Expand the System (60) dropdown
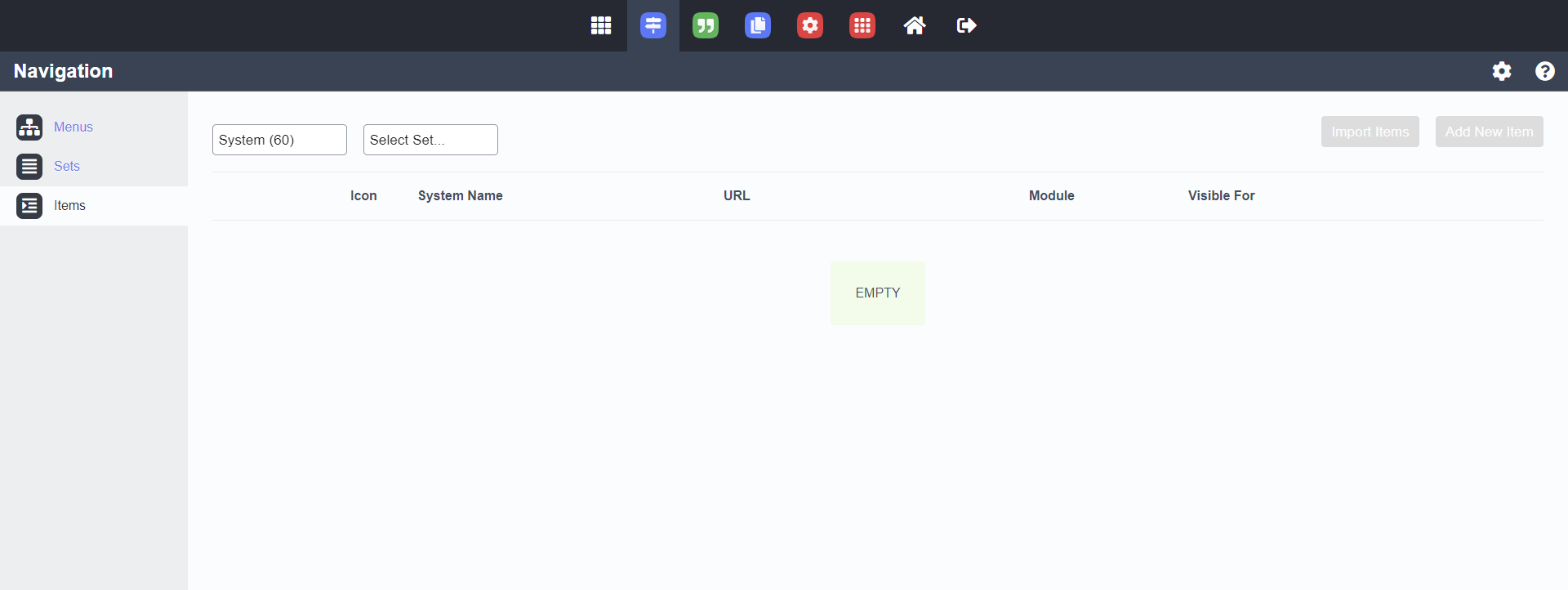The width and height of the screenshot is (1568, 590). (279, 140)
